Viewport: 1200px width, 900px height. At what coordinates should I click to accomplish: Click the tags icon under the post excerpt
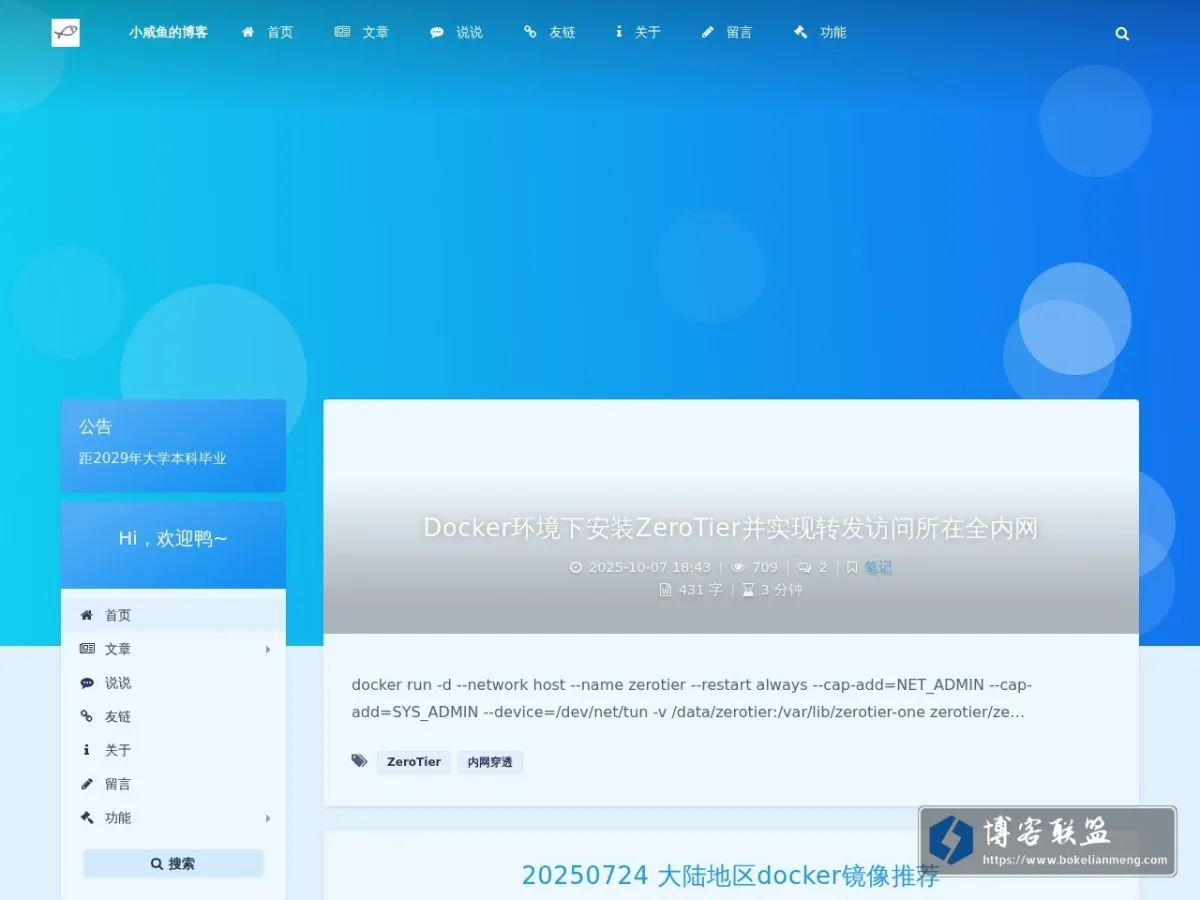(360, 761)
